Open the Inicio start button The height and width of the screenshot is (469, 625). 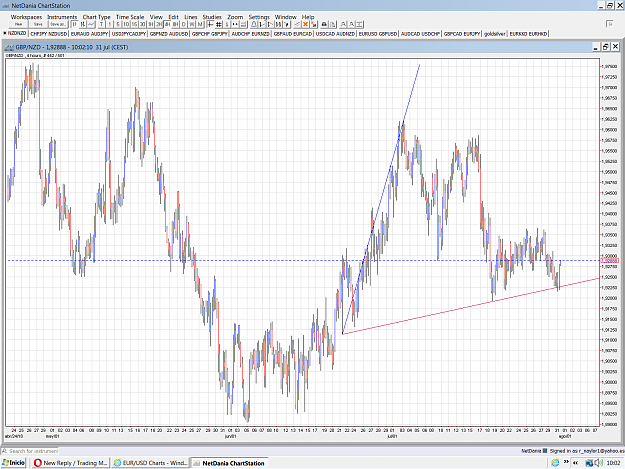[x=13, y=463]
